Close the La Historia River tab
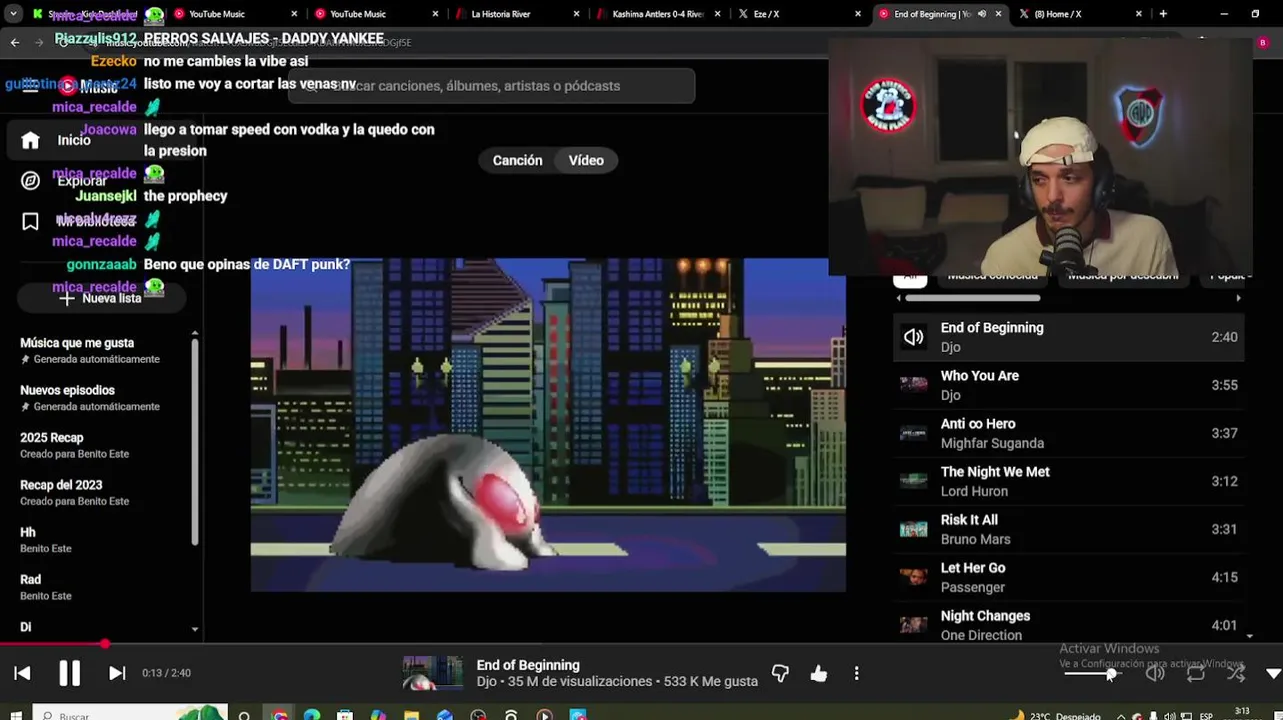 tap(577, 14)
